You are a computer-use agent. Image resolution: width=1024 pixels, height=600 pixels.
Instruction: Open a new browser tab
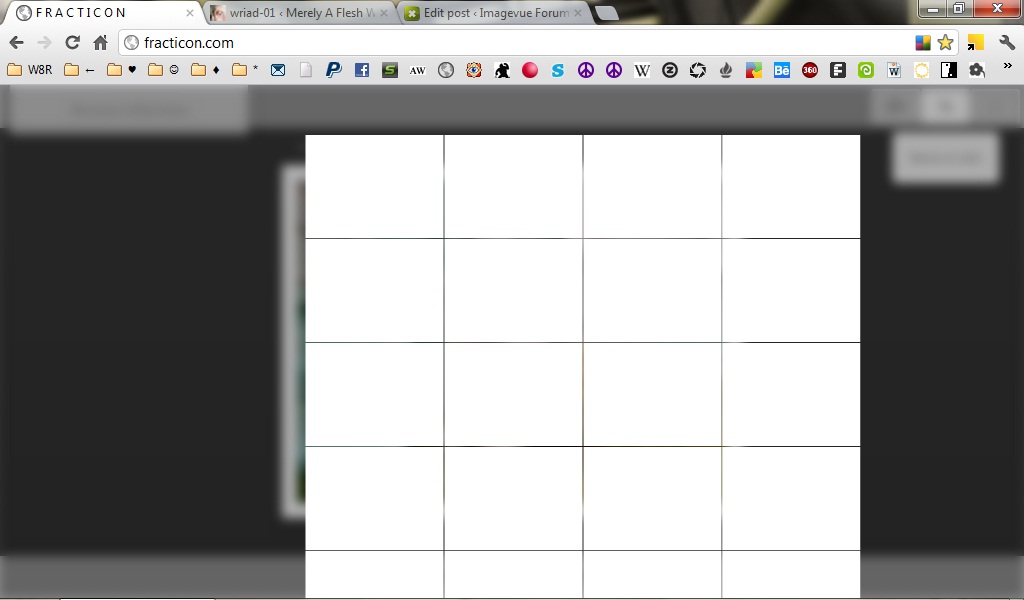(607, 13)
